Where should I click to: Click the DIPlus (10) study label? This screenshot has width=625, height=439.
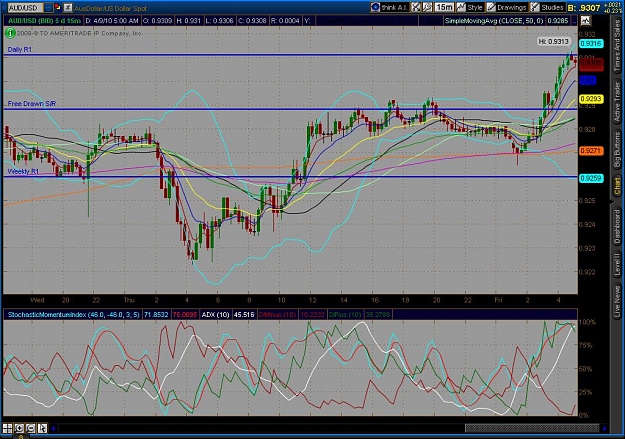346,315
